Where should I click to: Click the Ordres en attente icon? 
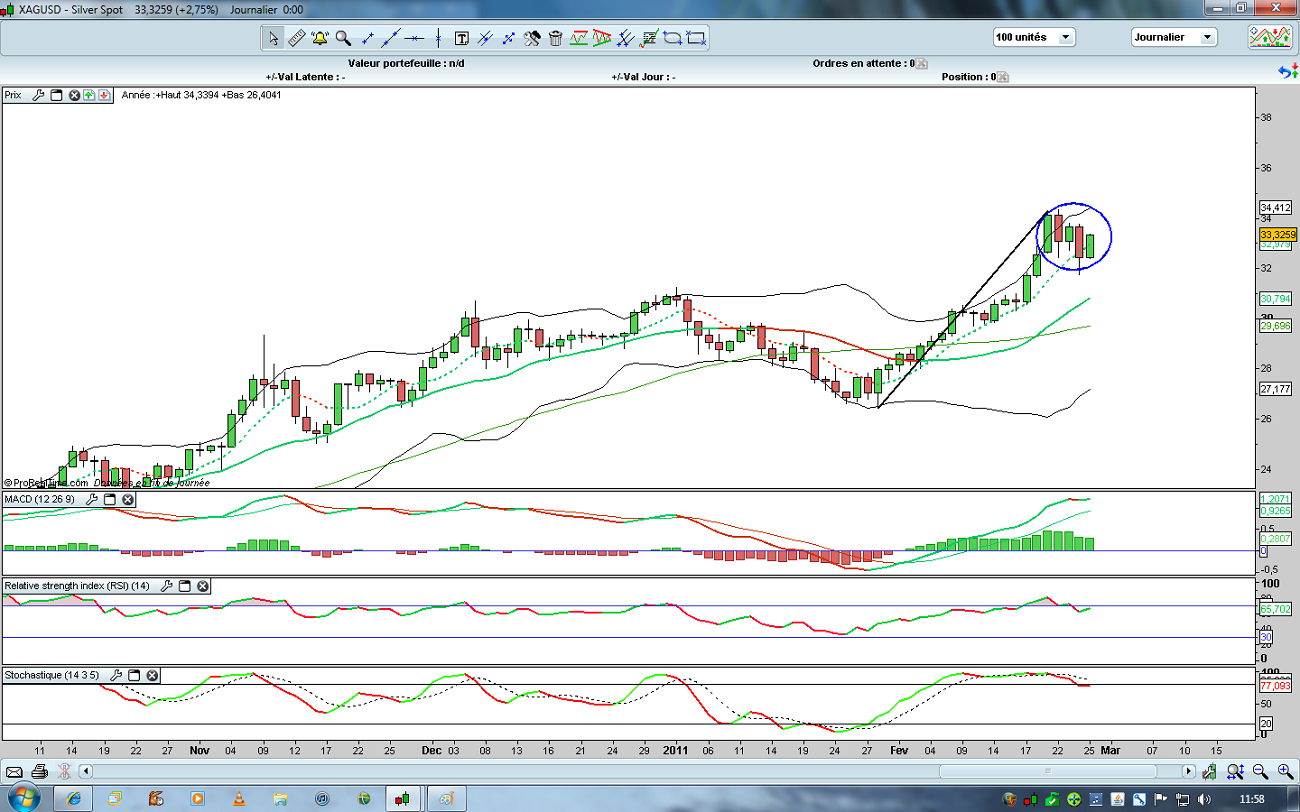[x=920, y=63]
